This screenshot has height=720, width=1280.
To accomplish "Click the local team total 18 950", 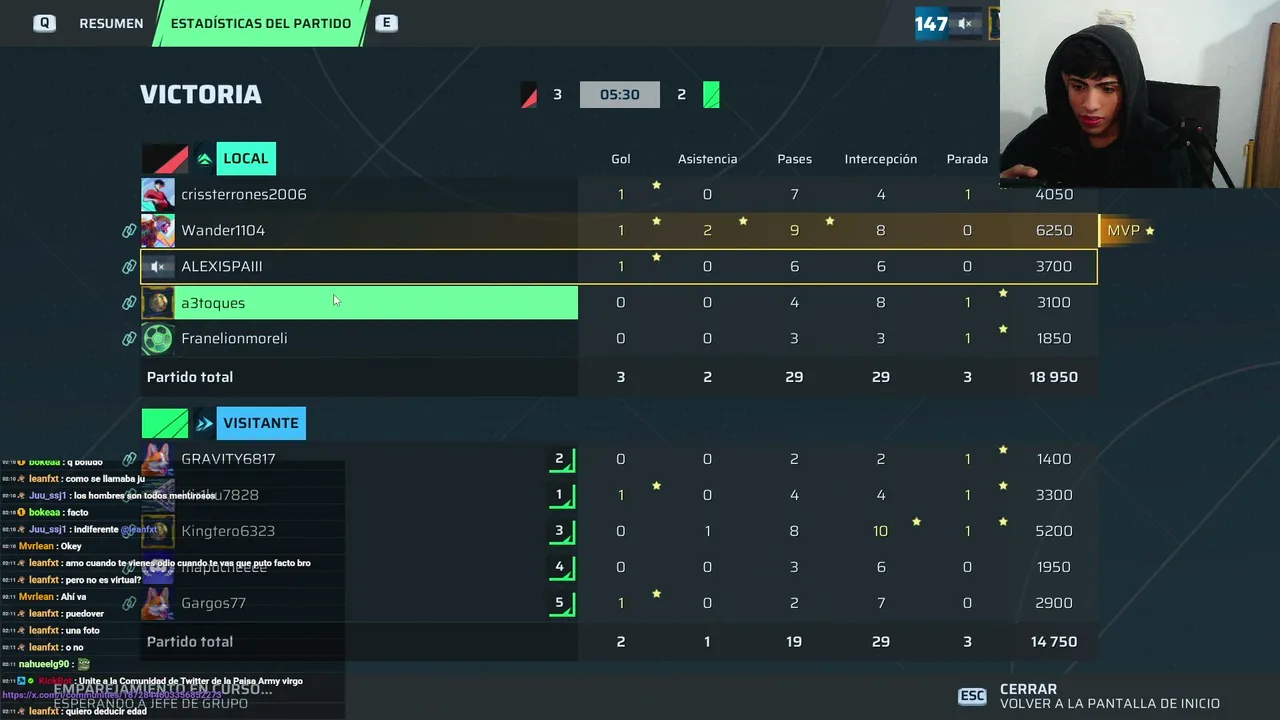I will (1054, 377).
